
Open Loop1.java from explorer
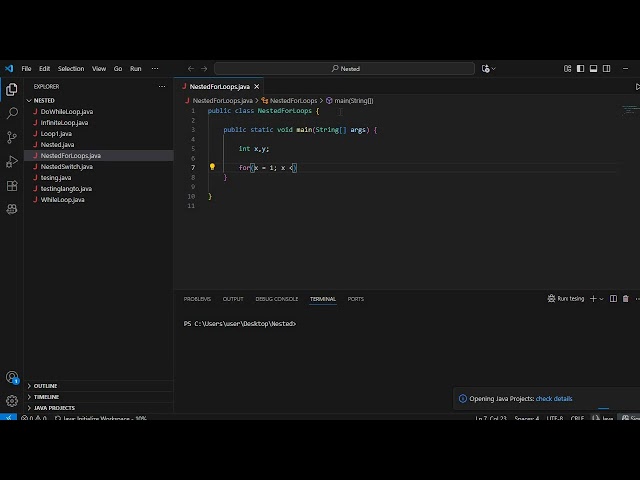(x=98, y=133)
